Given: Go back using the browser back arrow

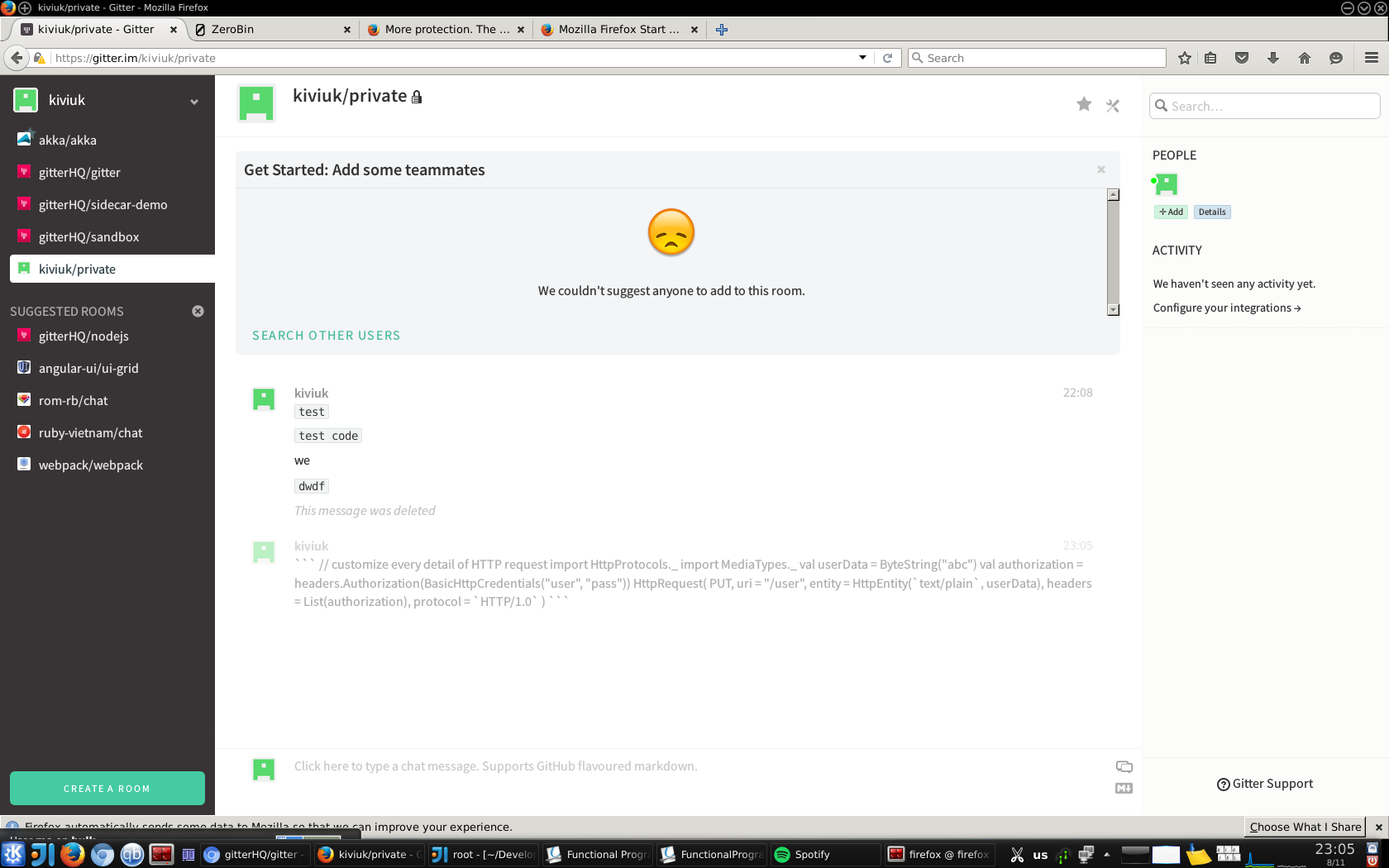Looking at the screenshot, I should 17,58.
